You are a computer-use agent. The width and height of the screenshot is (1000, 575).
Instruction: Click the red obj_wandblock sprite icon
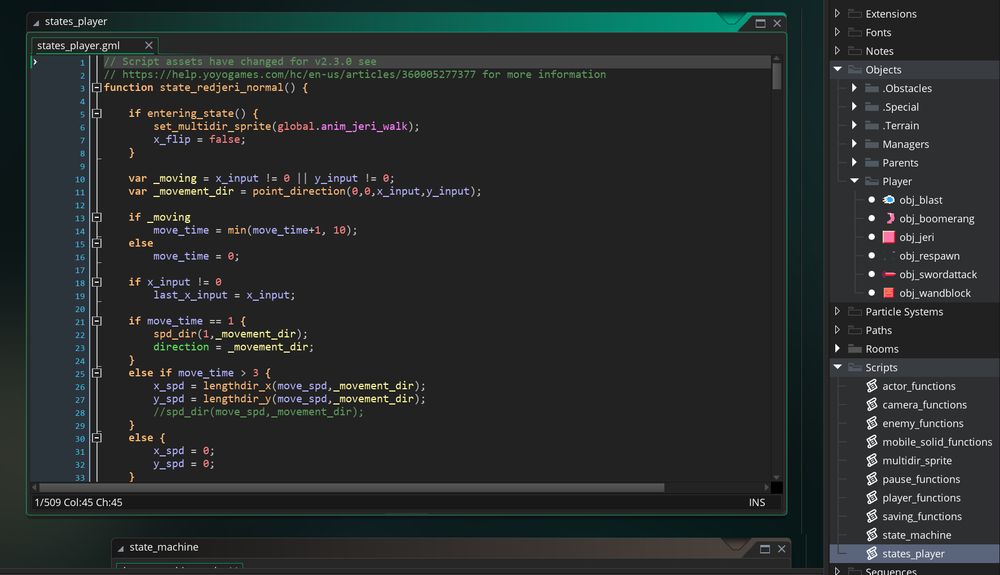click(888, 293)
